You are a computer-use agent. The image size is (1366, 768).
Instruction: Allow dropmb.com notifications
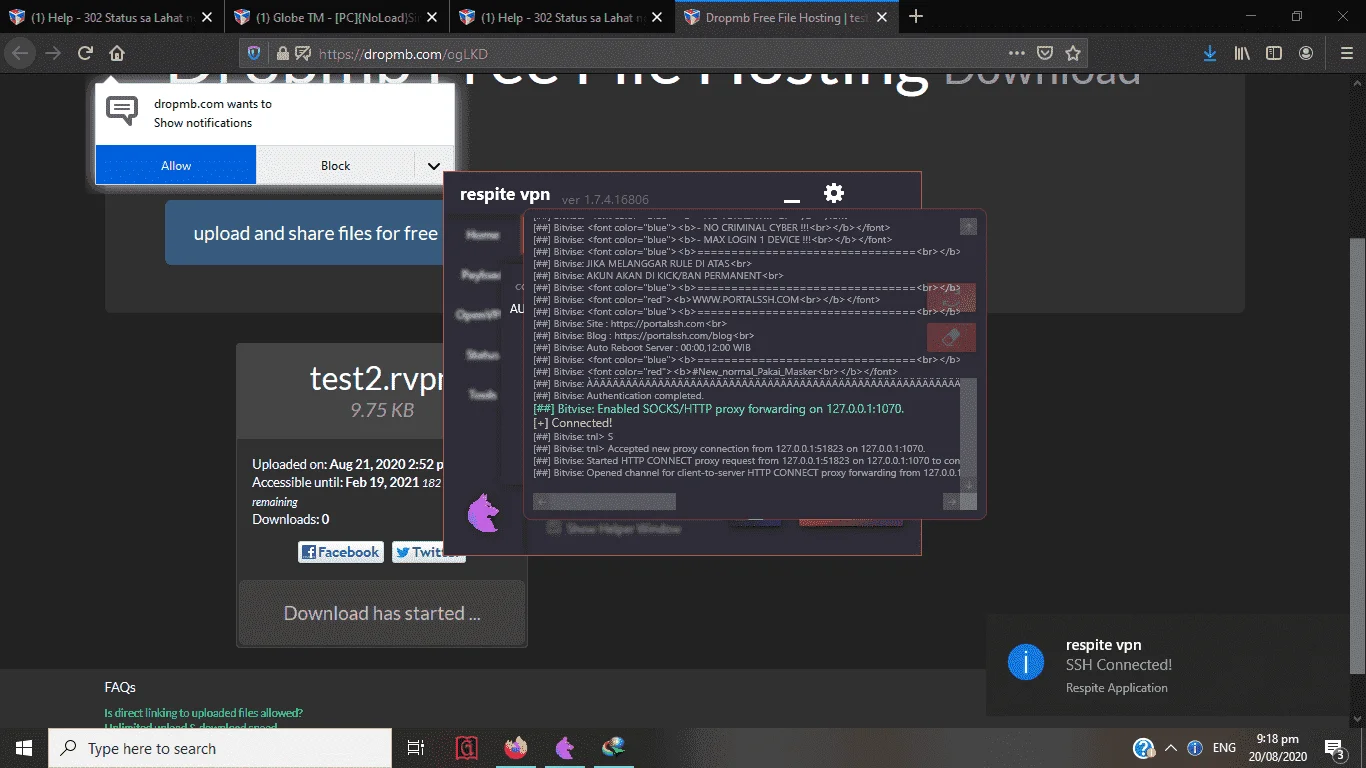(x=176, y=165)
